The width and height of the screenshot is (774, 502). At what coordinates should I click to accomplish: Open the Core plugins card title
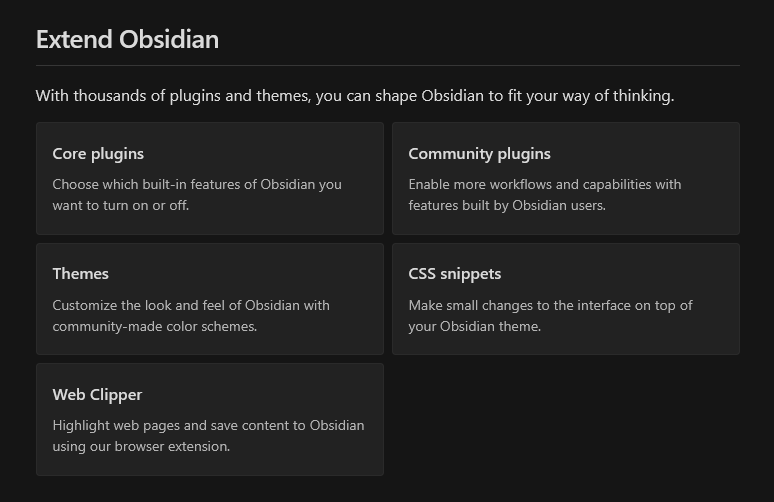pos(98,154)
